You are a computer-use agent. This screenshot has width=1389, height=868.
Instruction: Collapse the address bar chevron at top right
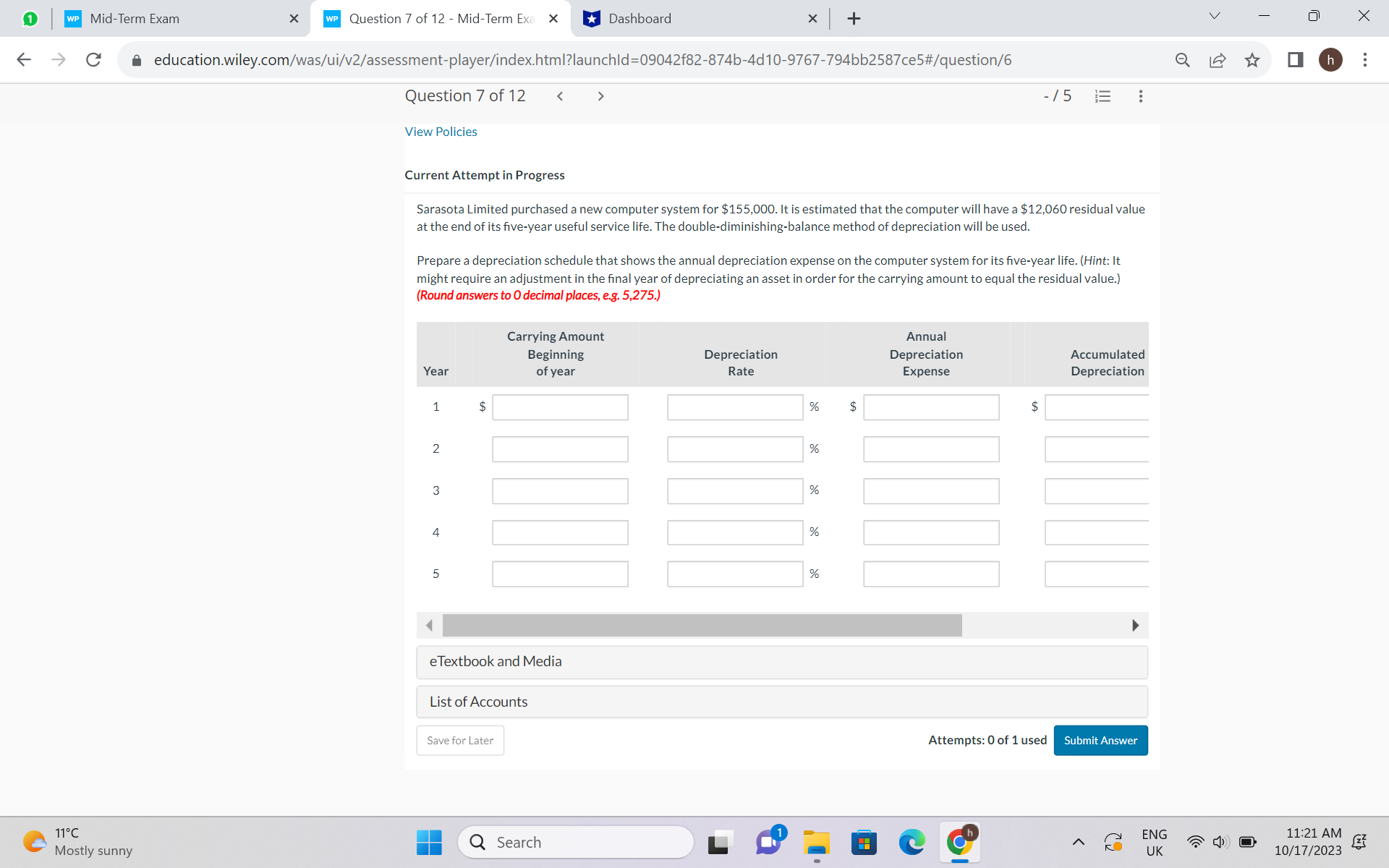1215,15
